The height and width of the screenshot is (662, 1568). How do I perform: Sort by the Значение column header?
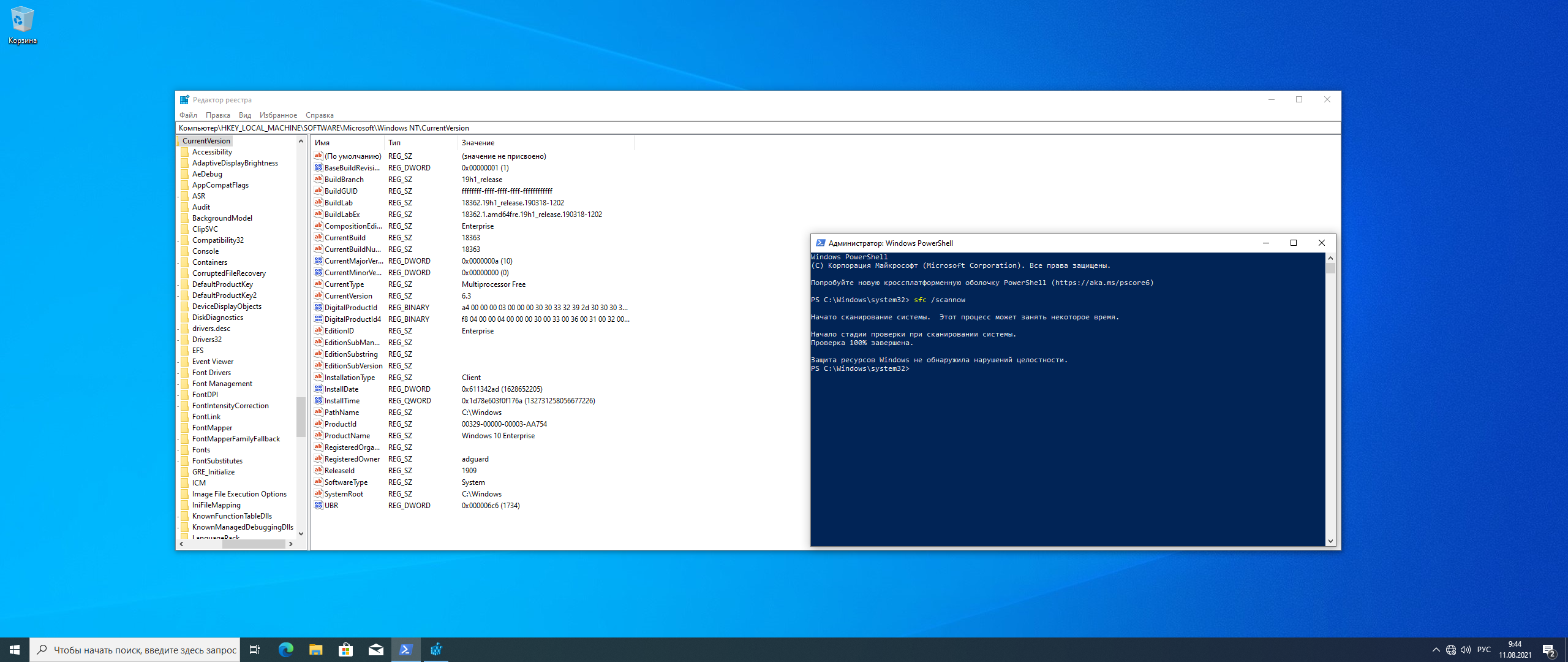pyautogui.click(x=546, y=143)
